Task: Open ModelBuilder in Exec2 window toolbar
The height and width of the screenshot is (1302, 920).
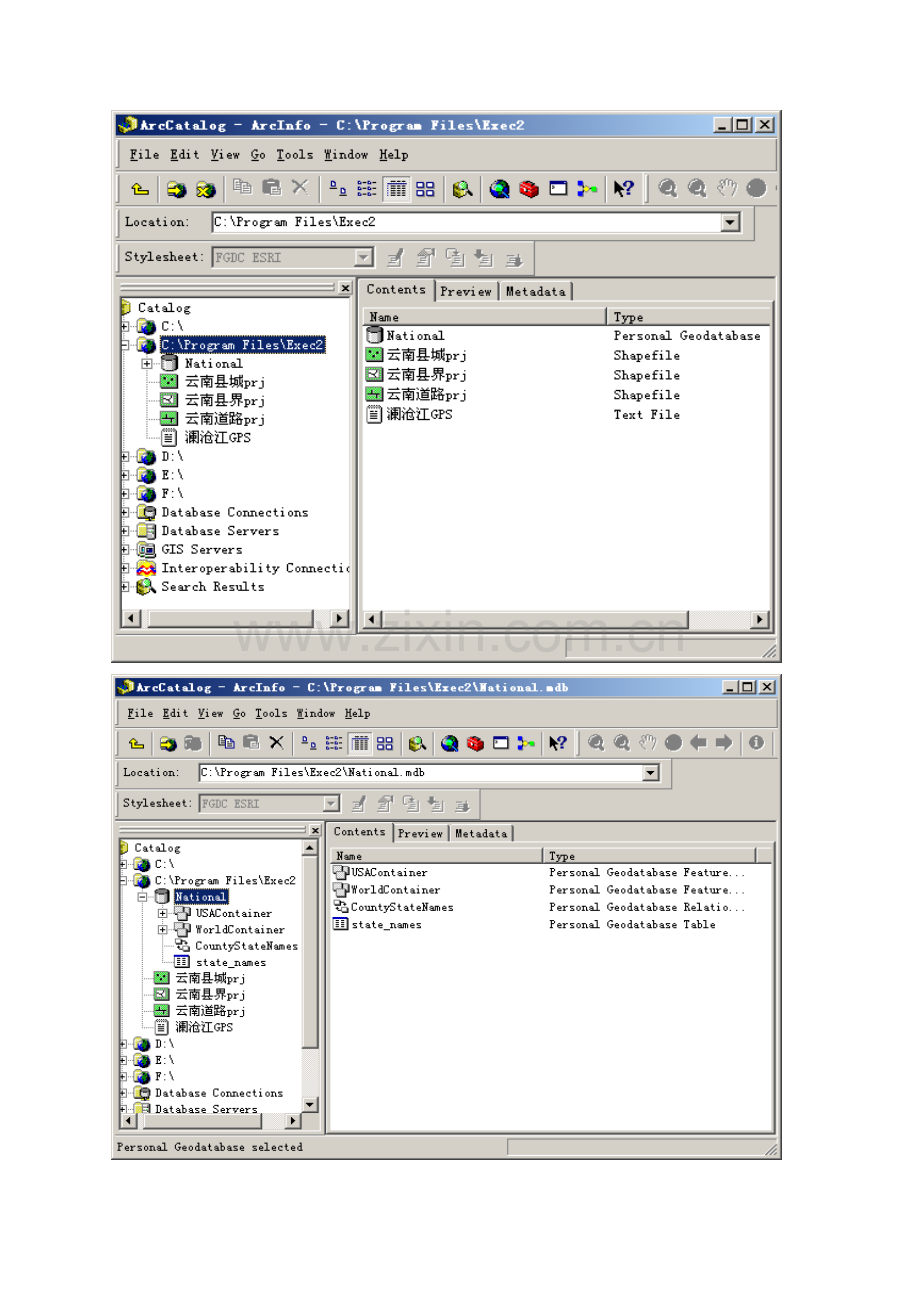Action: click(x=588, y=188)
